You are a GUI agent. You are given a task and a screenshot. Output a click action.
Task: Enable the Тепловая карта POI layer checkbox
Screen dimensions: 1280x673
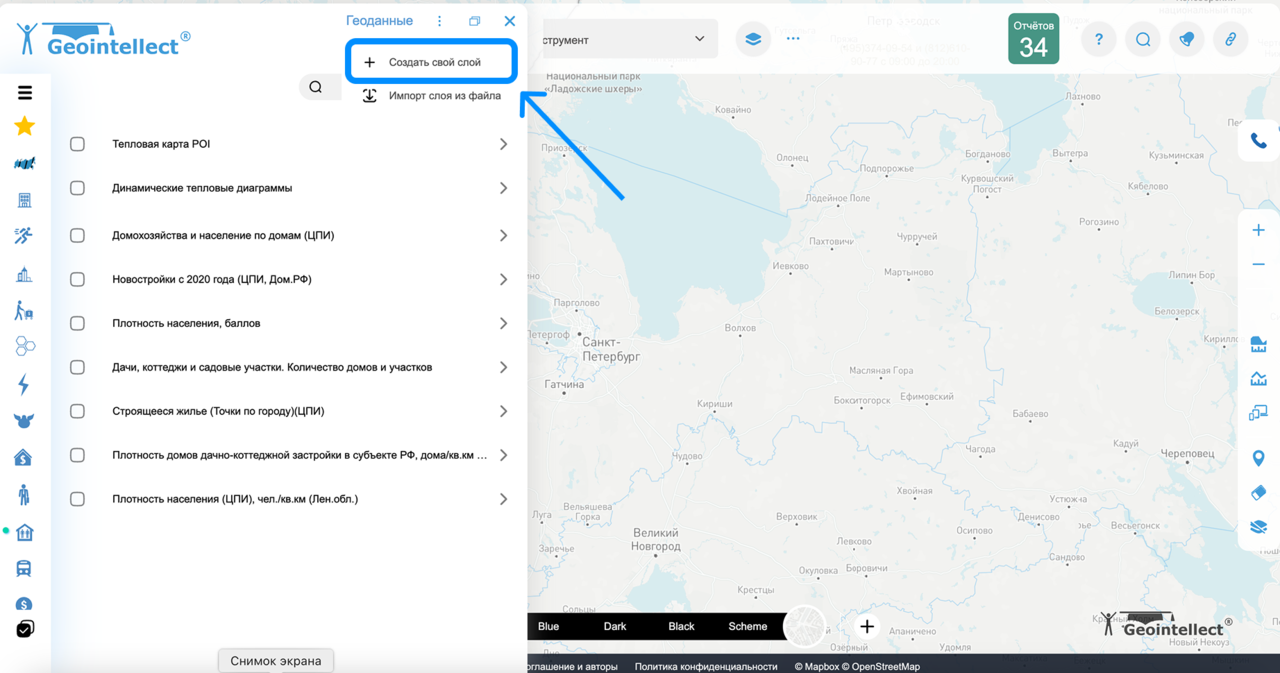click(x=77, y=143)
